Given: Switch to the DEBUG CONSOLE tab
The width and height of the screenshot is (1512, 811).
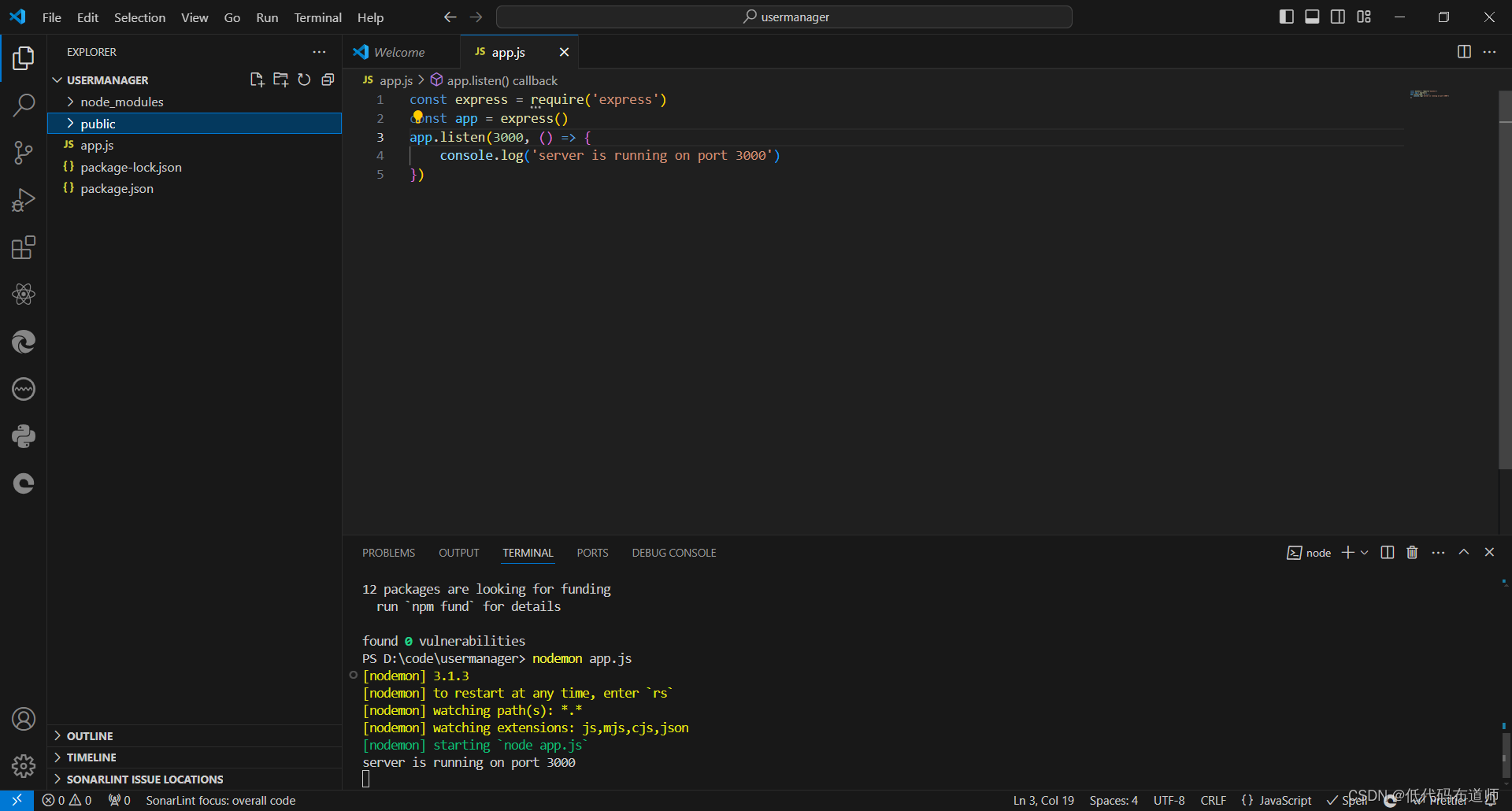Looking at the screenshot, I should [x=674, y=553].
